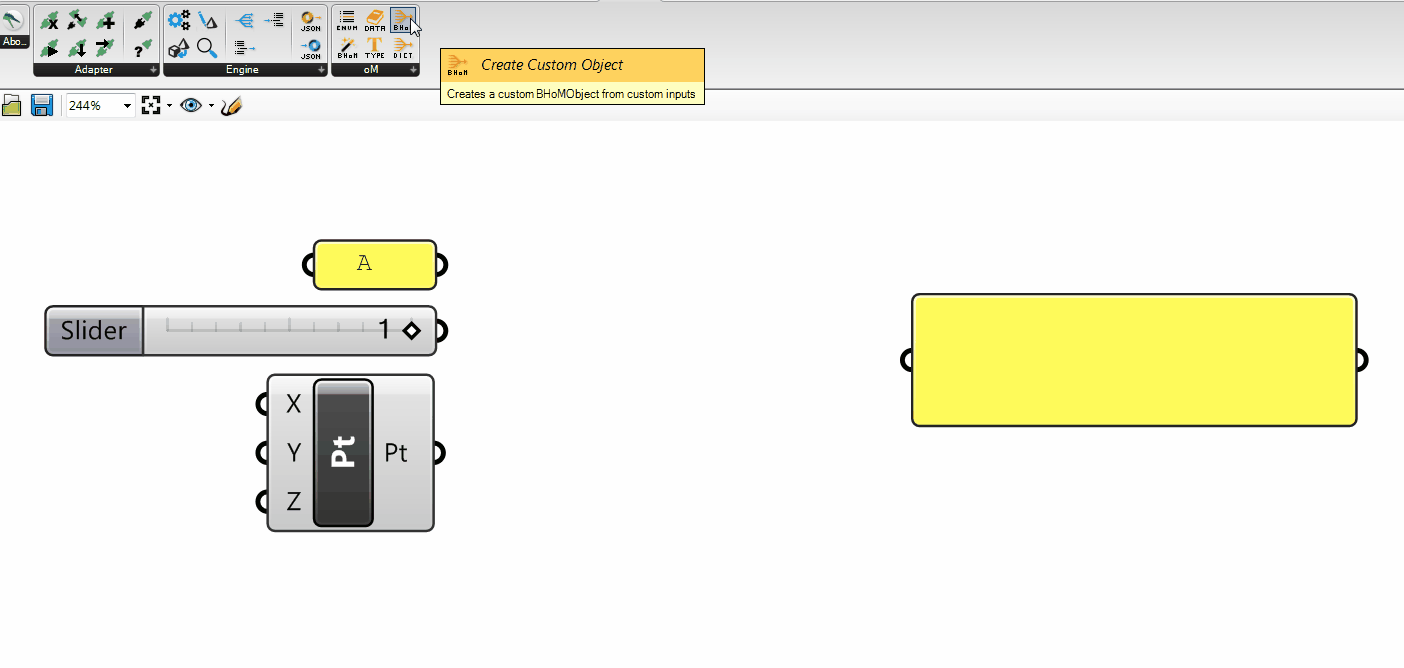Click the output grip of panel A

click(x=441, y=265)
